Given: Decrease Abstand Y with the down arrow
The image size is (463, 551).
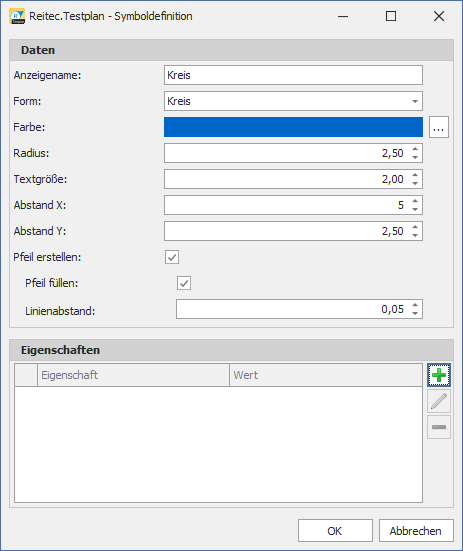Looking at the screenshot, I should (415, 235).
